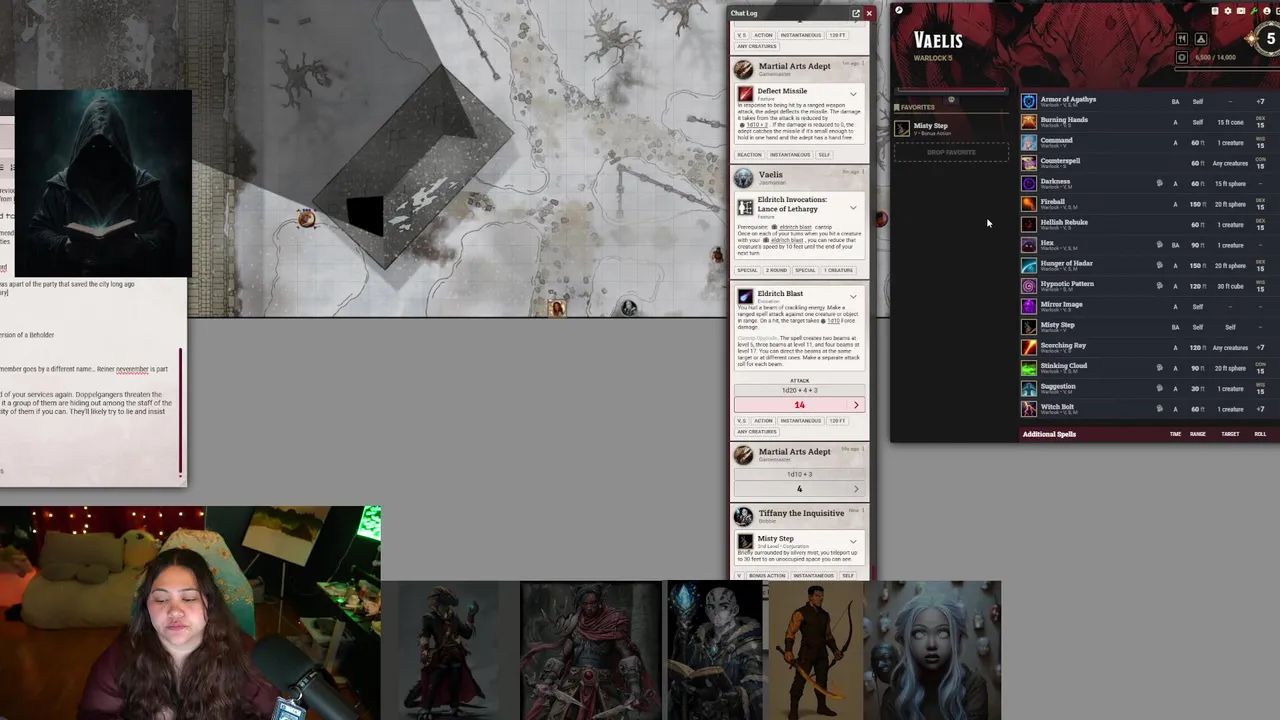Select the white-haired character portrait
This screenshot has width=1280, height=720.
932,651
